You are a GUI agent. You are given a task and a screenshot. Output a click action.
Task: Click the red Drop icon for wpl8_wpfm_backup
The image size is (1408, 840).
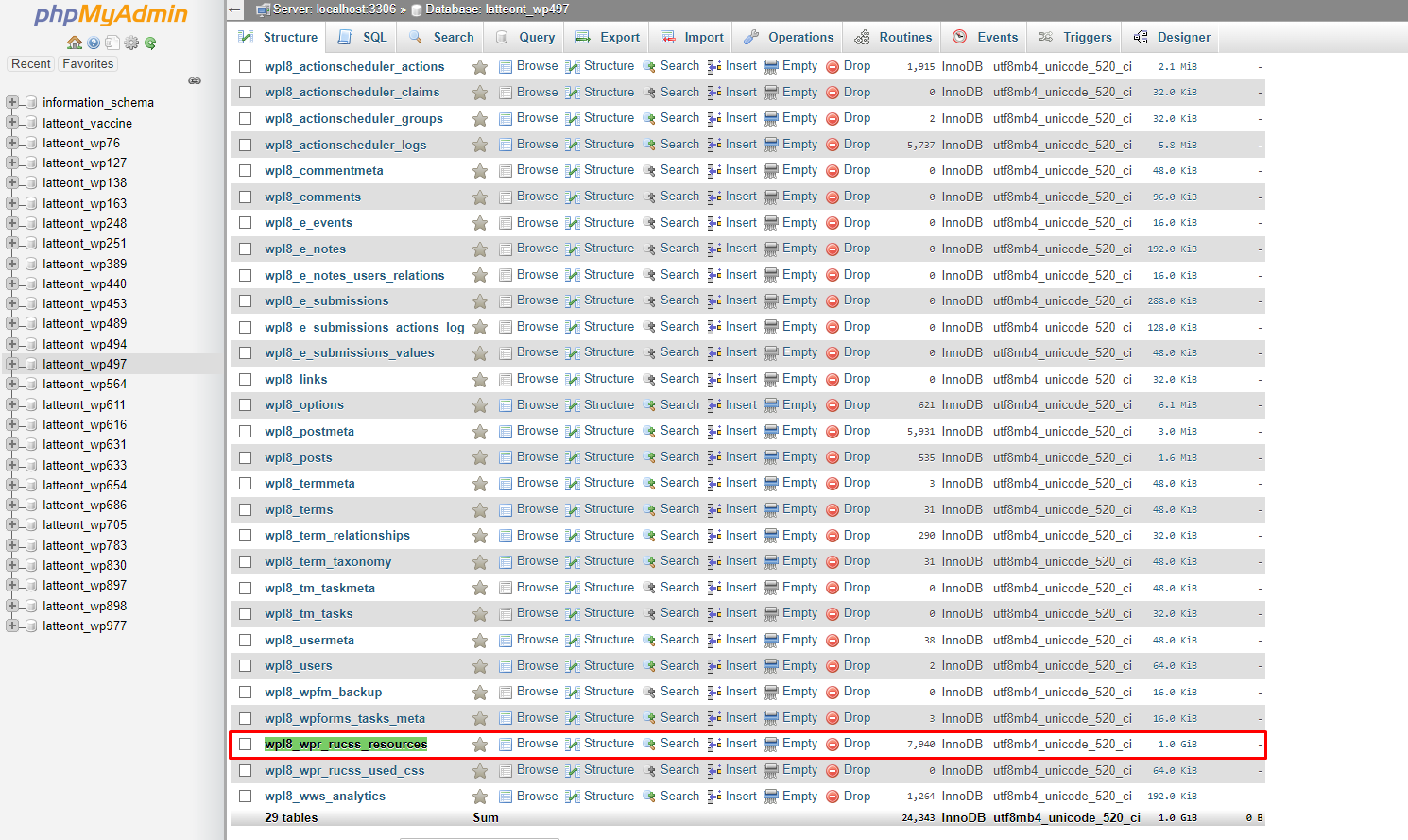[833, 692]
